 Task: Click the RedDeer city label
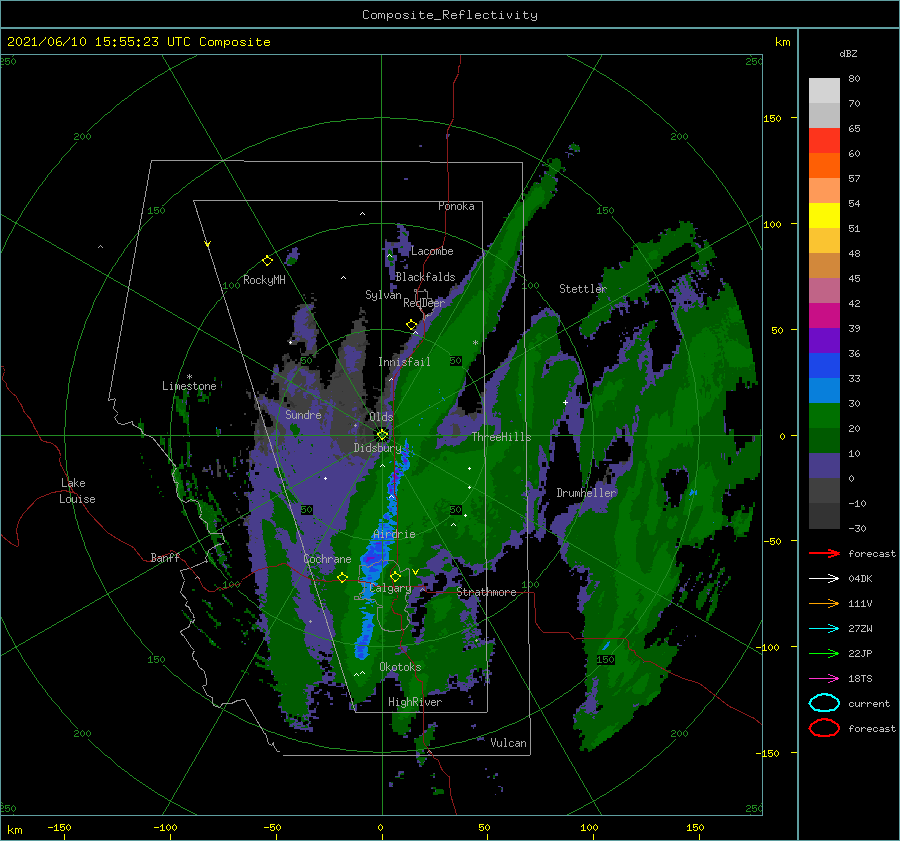pyautogui.click(x=424, y=303)
